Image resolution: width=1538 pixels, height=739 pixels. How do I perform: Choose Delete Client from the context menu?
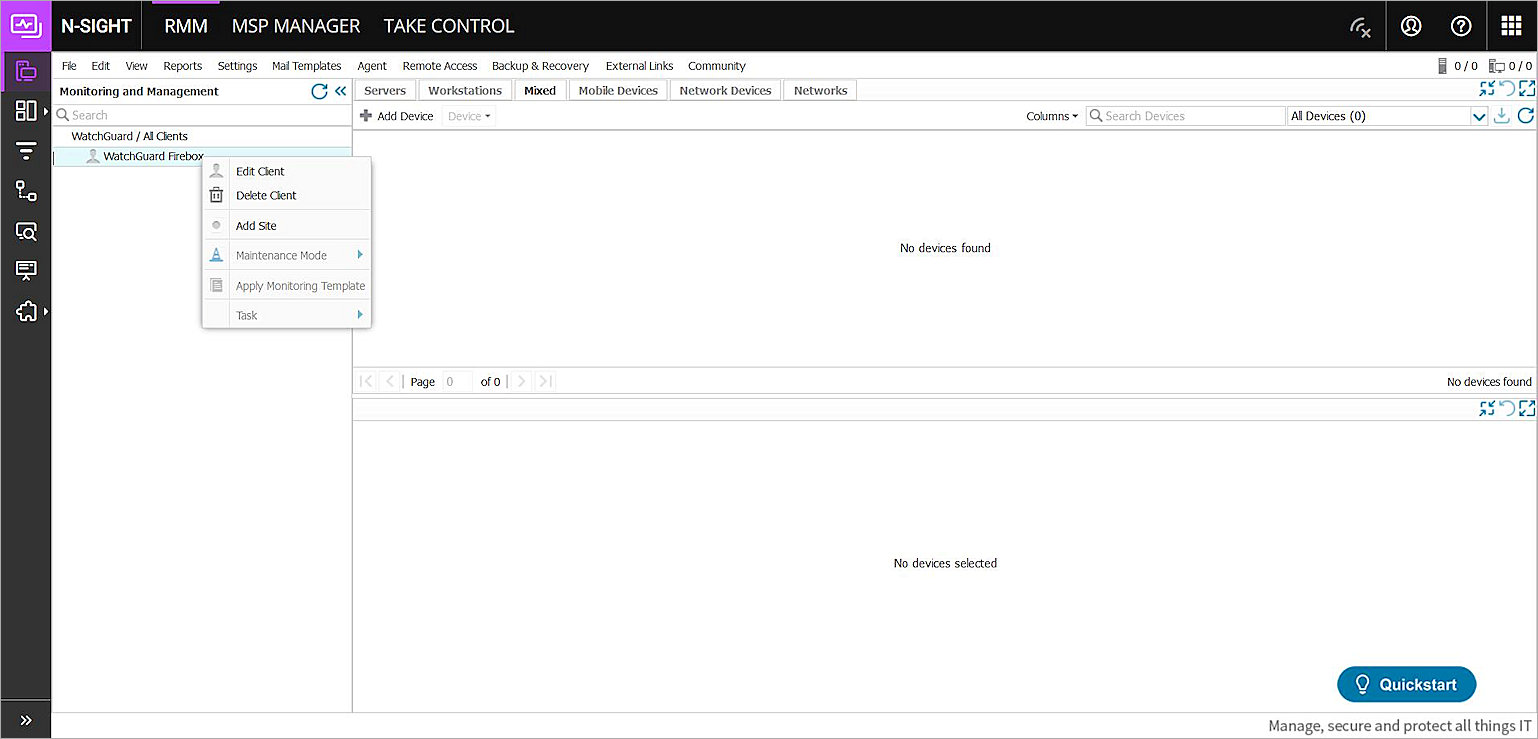click(287, 195)
